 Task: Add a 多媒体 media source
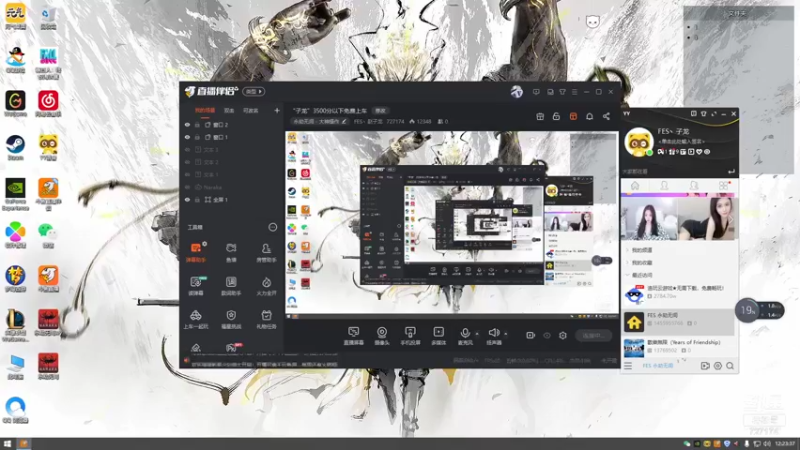[x=438, y=336]
